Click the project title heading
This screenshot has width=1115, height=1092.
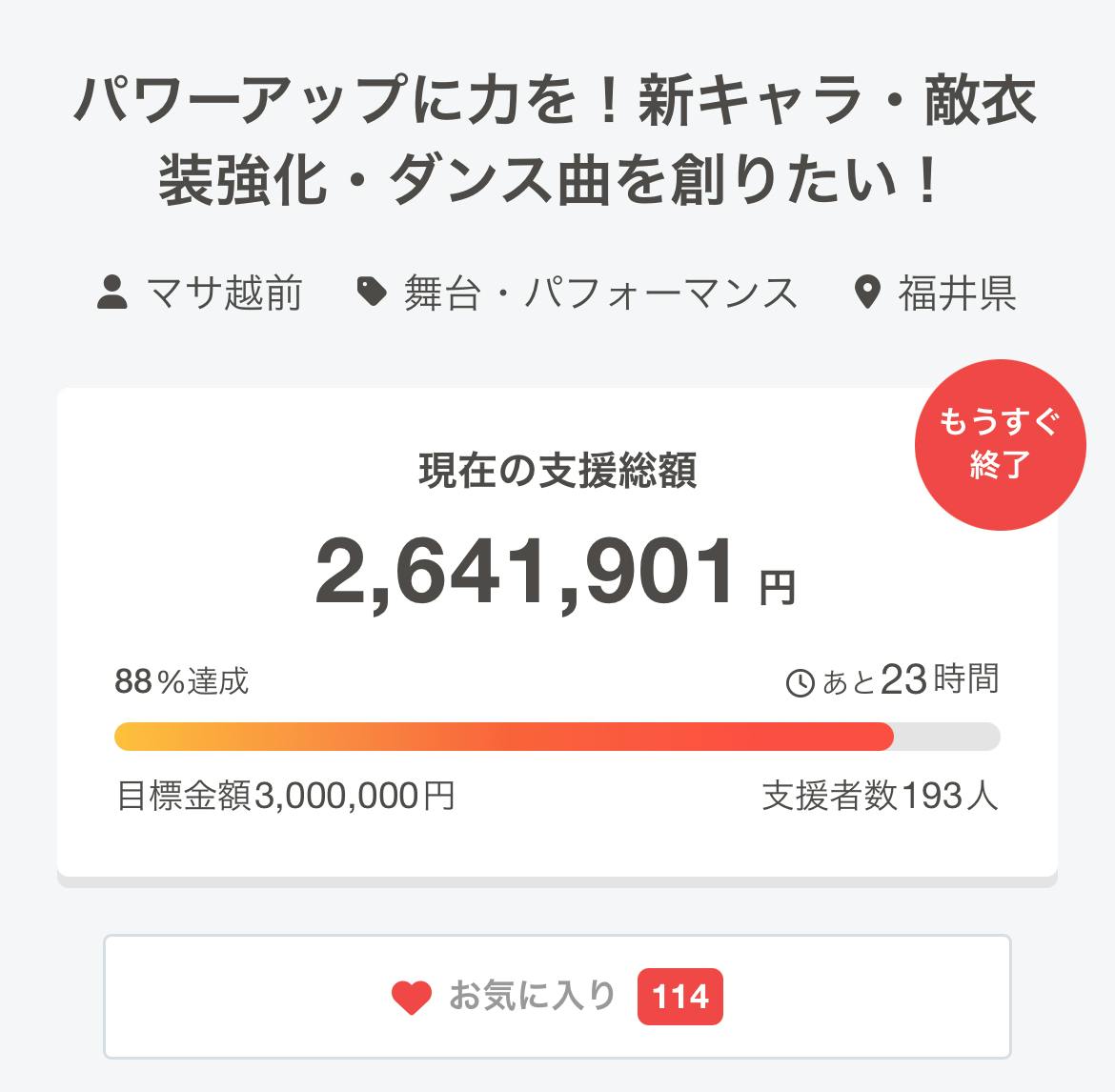(557, 140)
